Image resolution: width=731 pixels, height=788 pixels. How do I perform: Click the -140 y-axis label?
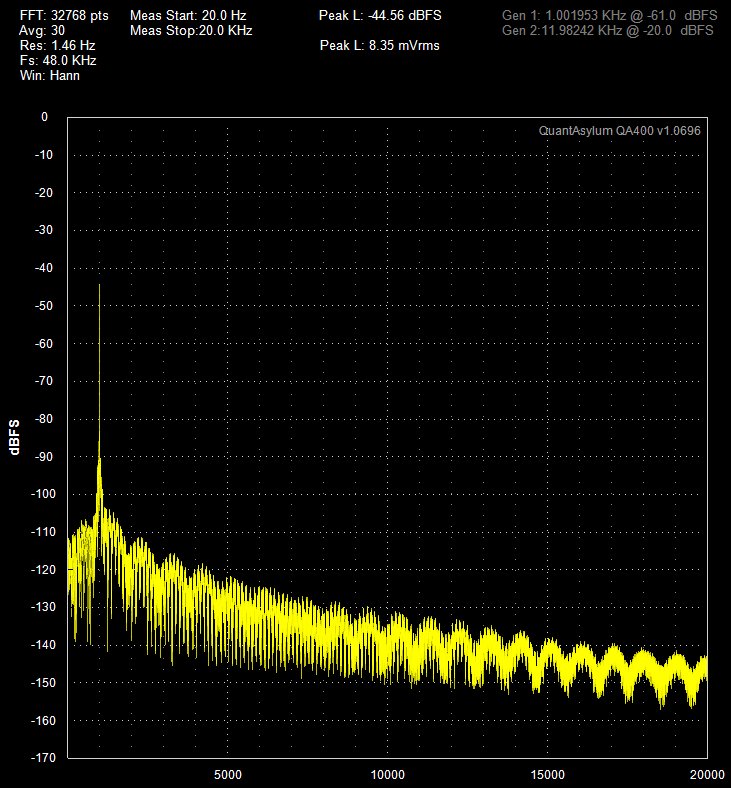pos(43,644)
